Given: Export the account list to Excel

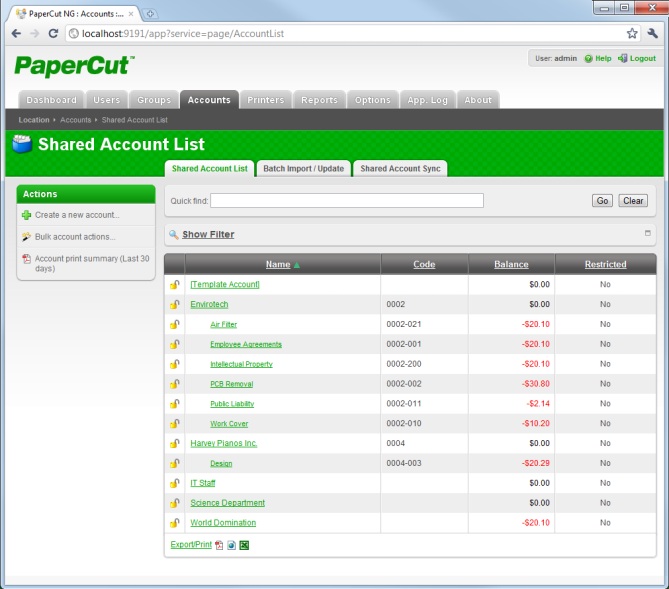Looking at the screenshot, I should pyautogui.click(x=243, y=545).
